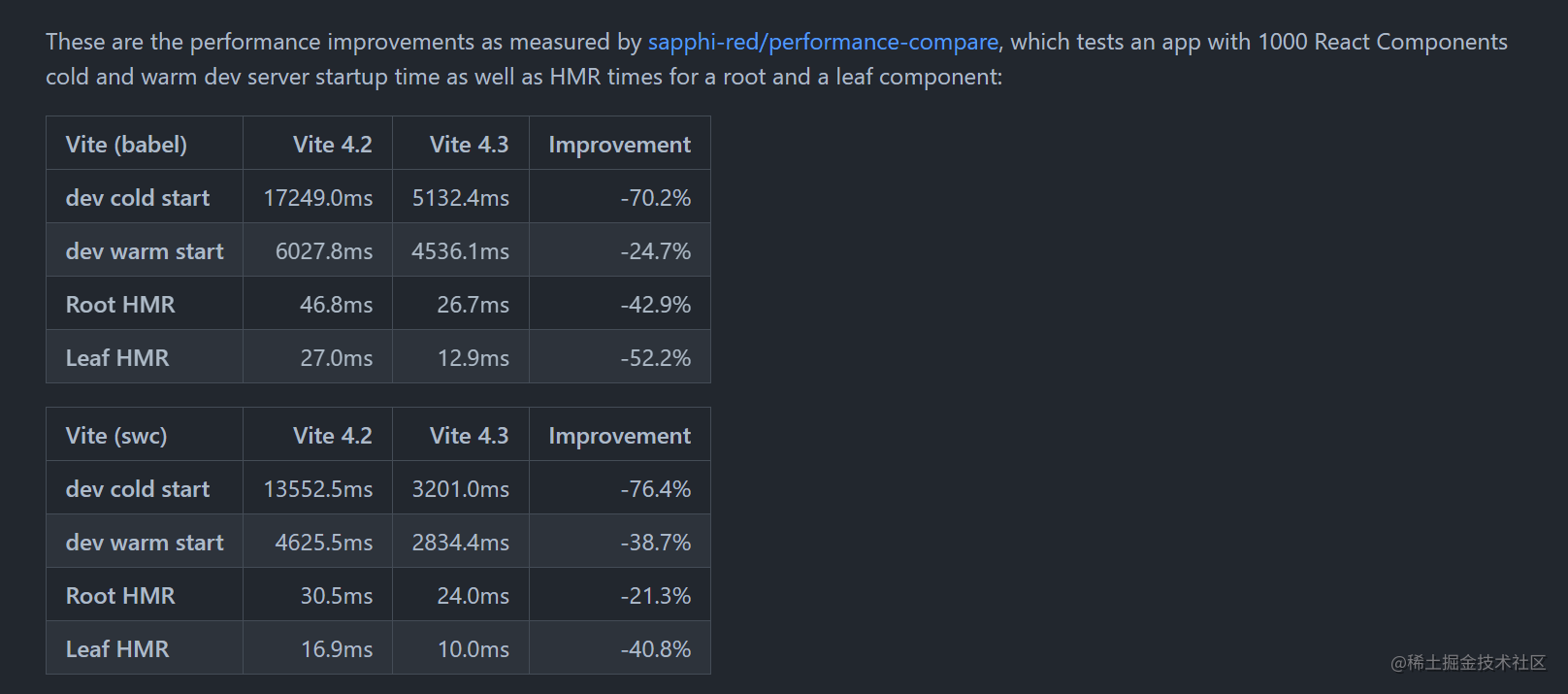This screenshot has width=1568, height=694.
Task: Click the 12.9ms Leaf HMR cell
Action: click(x=473, y=358)
